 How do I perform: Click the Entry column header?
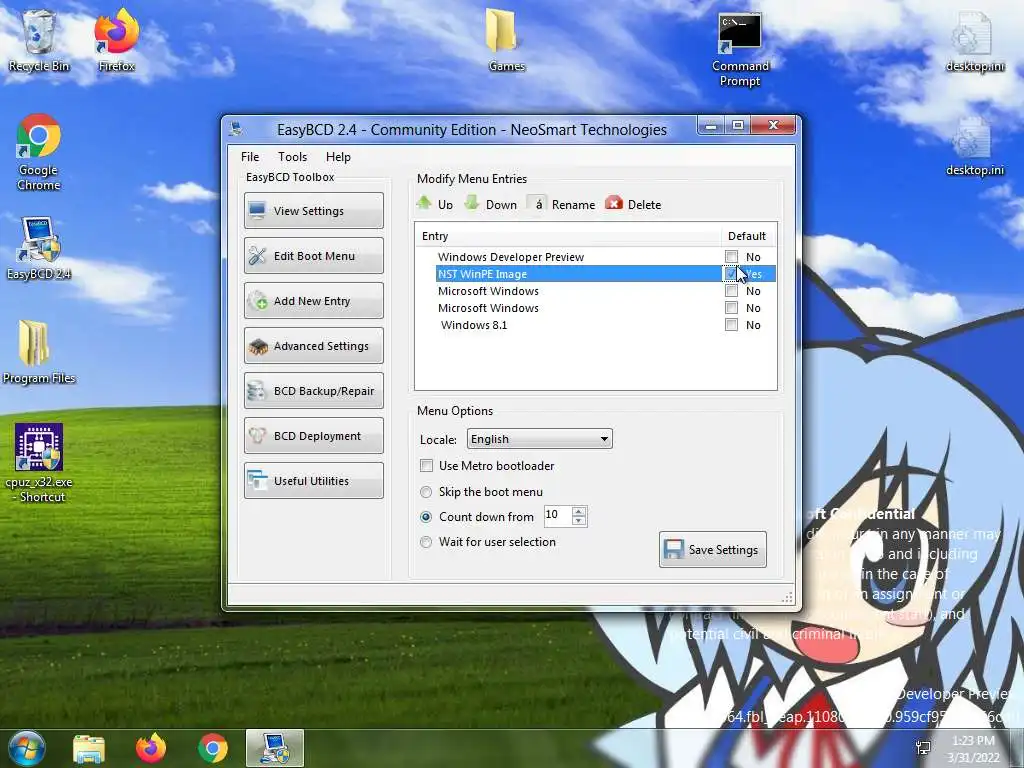pyautogui.click(x=568, y=236)
